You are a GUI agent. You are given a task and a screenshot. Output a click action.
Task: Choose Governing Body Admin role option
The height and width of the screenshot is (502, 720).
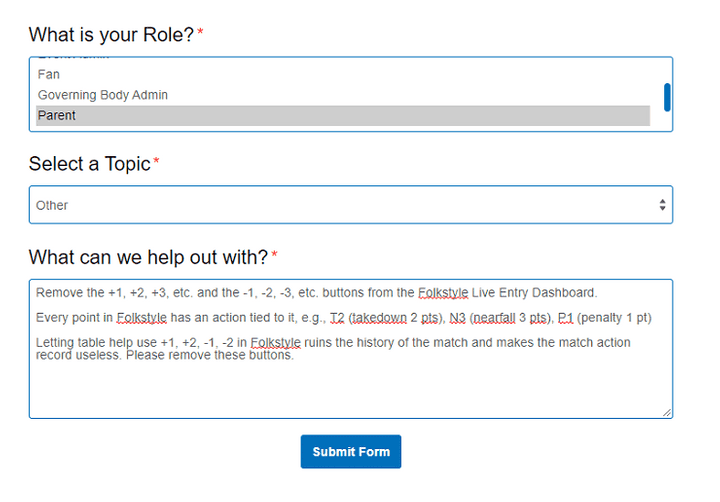pyautogui.click(x=103, y=95)
